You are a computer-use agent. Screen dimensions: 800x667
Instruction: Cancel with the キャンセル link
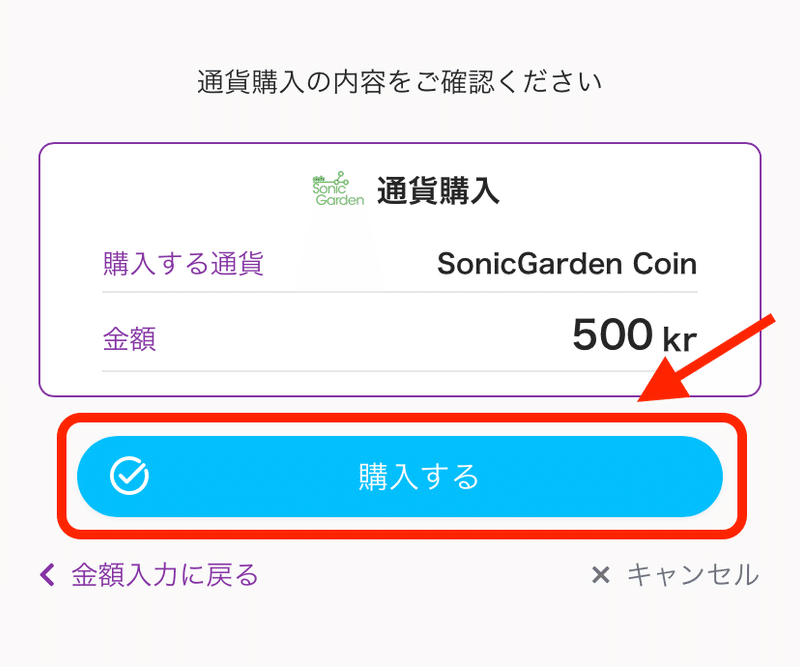[x=693, y=575]
